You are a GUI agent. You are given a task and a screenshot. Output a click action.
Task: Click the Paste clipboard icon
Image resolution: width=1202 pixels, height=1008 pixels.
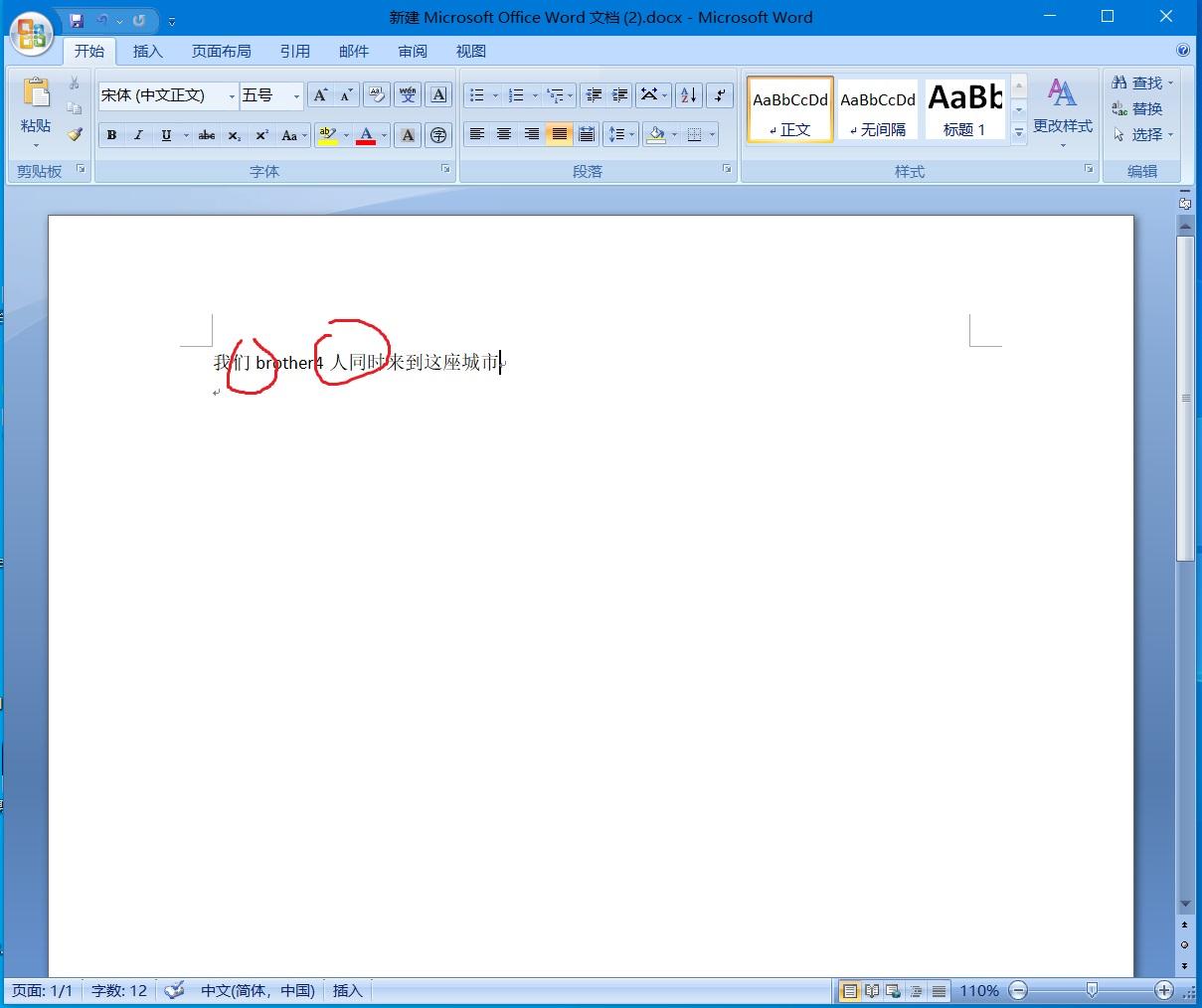[36, 94]
